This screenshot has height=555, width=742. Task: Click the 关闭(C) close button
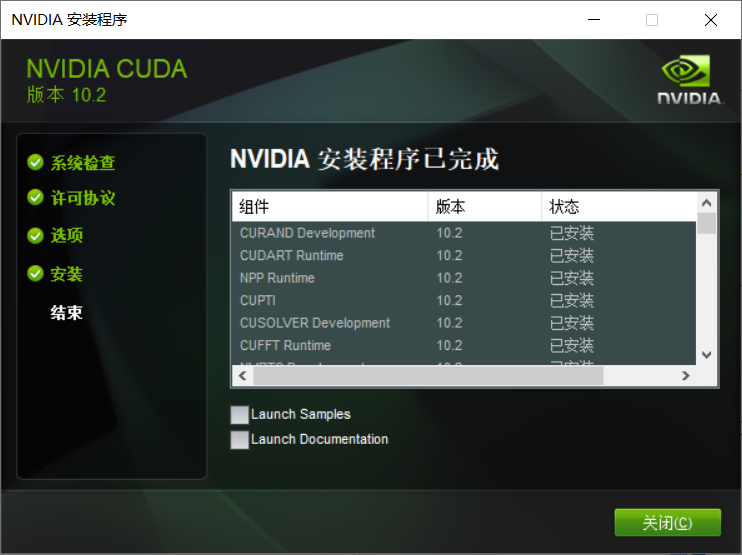[667, 522]
